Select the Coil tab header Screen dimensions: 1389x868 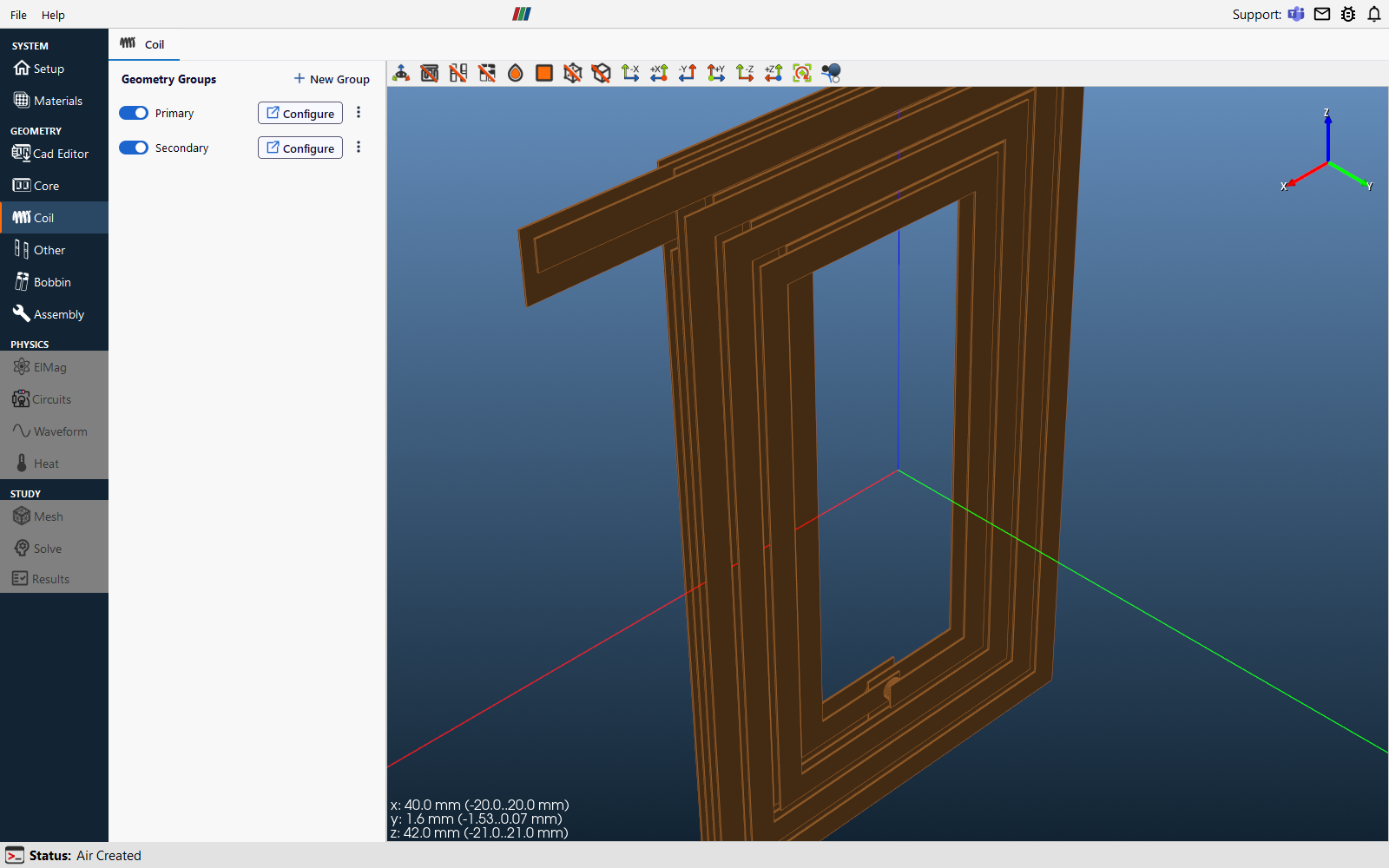tap(143, 44)
